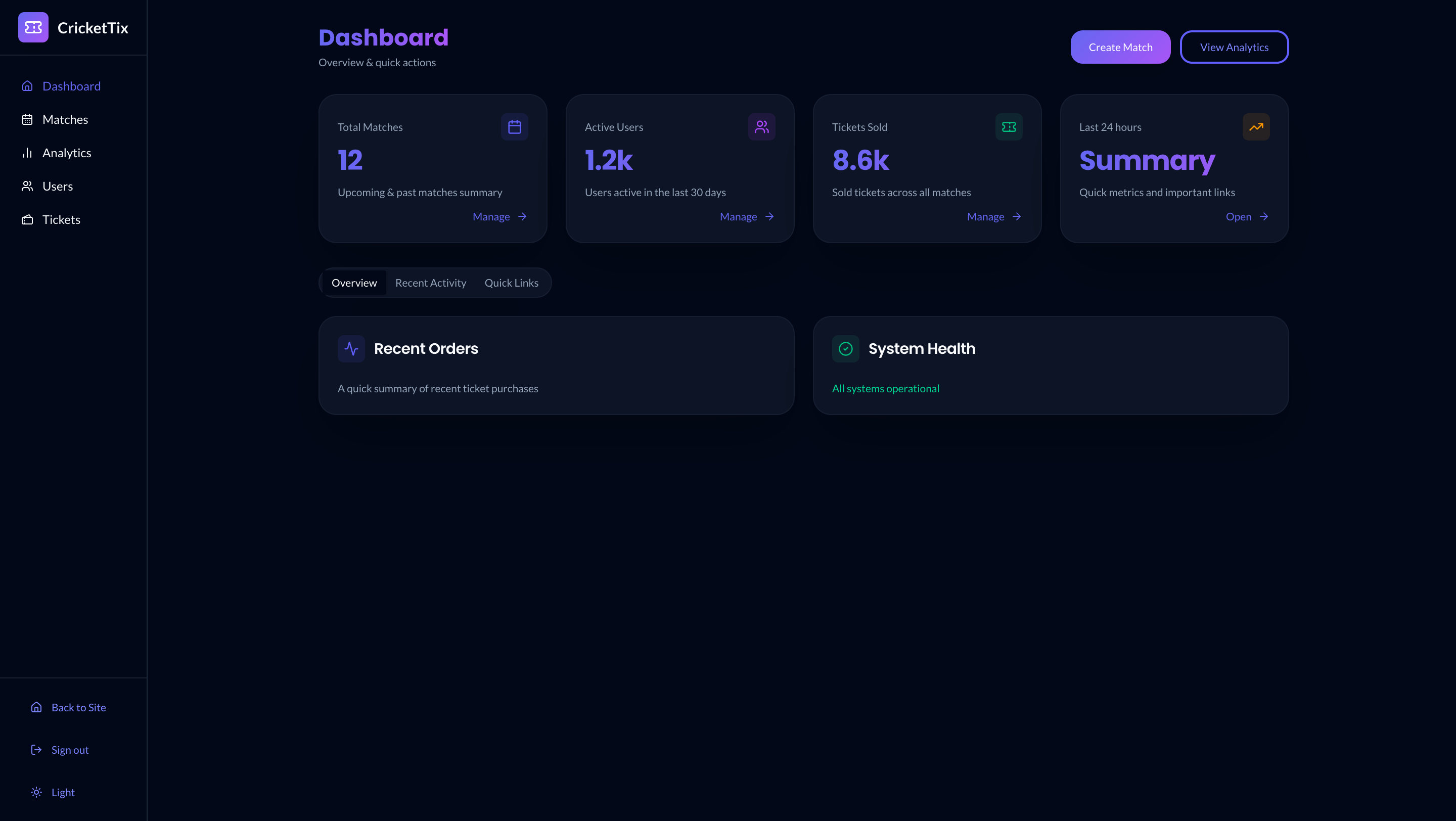Select the Overview tab

(x=354, y=283)
